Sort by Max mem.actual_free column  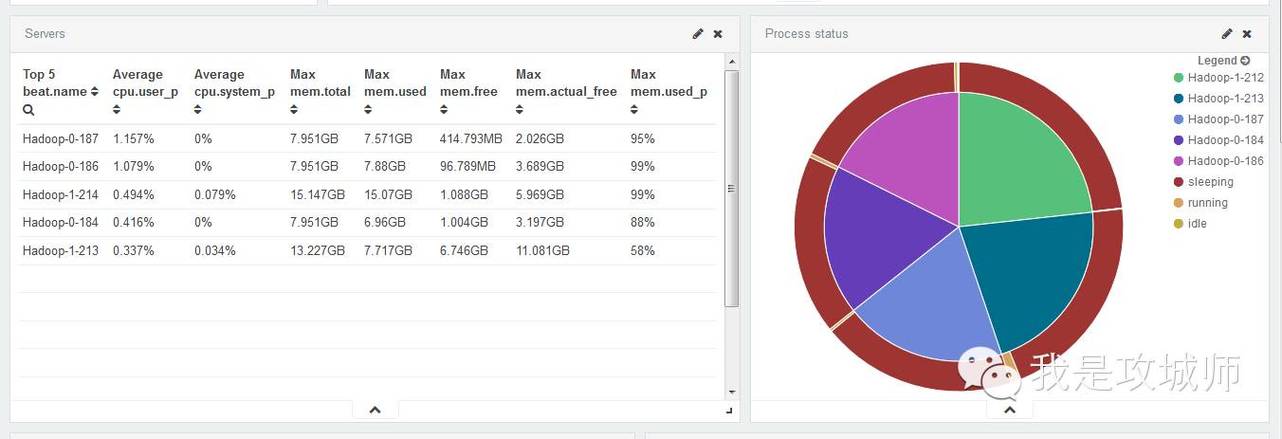521,109
